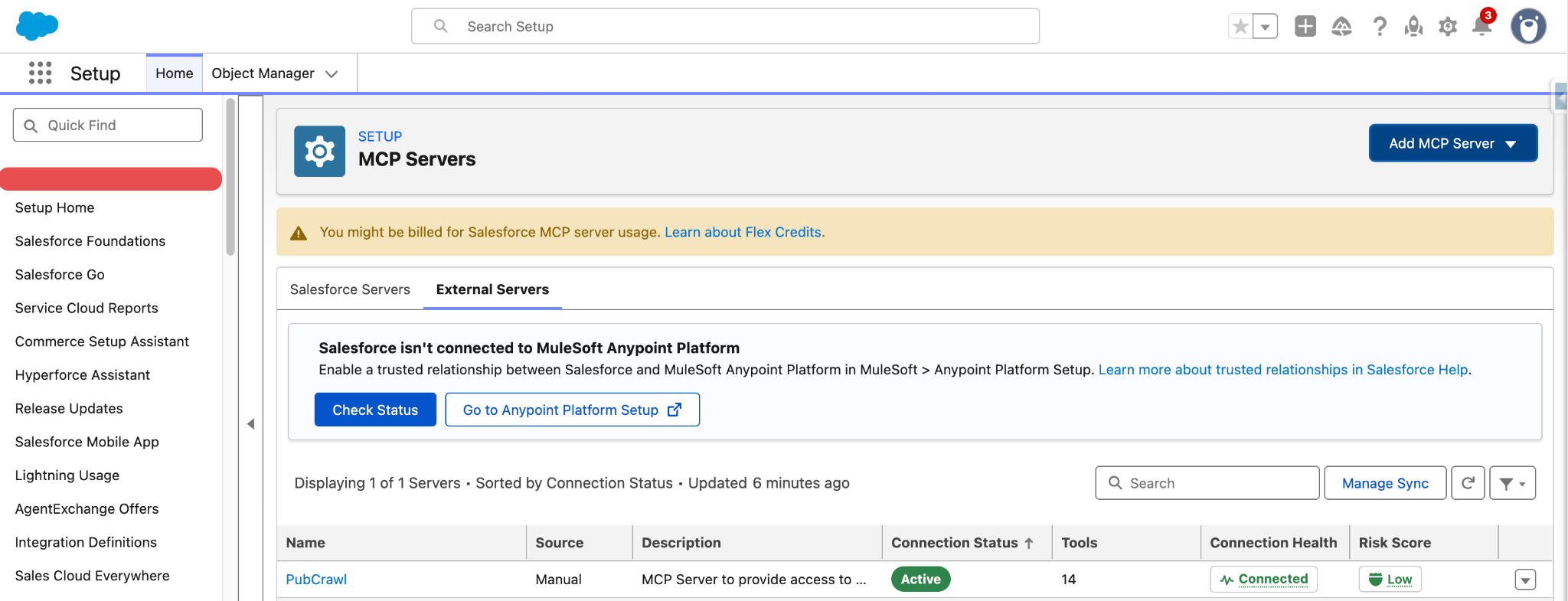Open PubCrawl row actions dropdown
The image size is (1568, 601).
1525,580
